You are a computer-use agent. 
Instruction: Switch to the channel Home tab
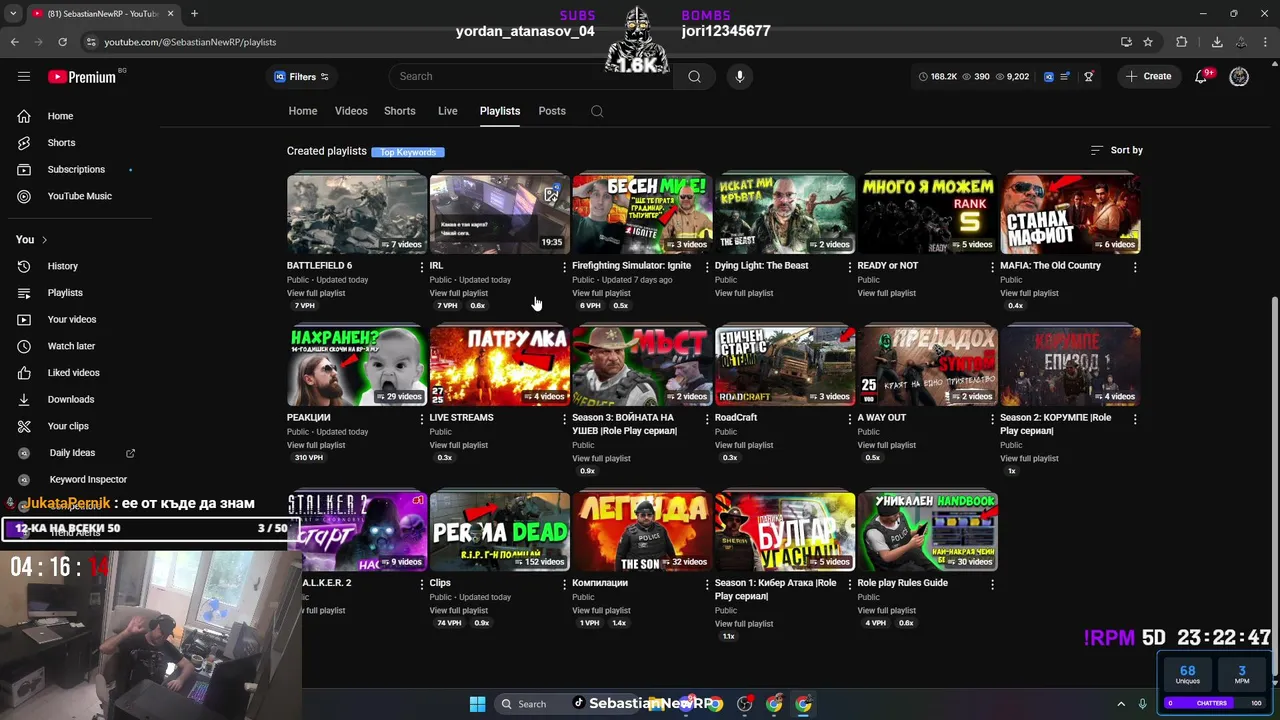tap(303, 111)
